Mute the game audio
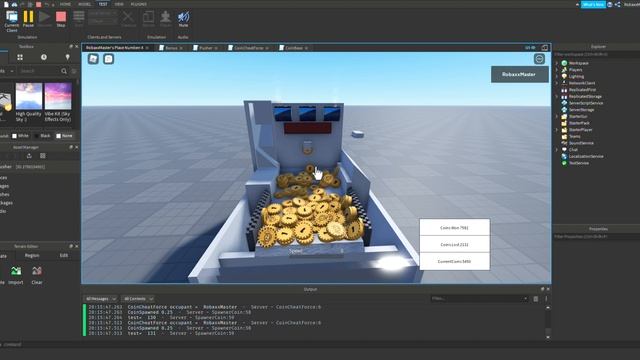The width and height of the screenshot is (640, 360). [x=183, y=19]
